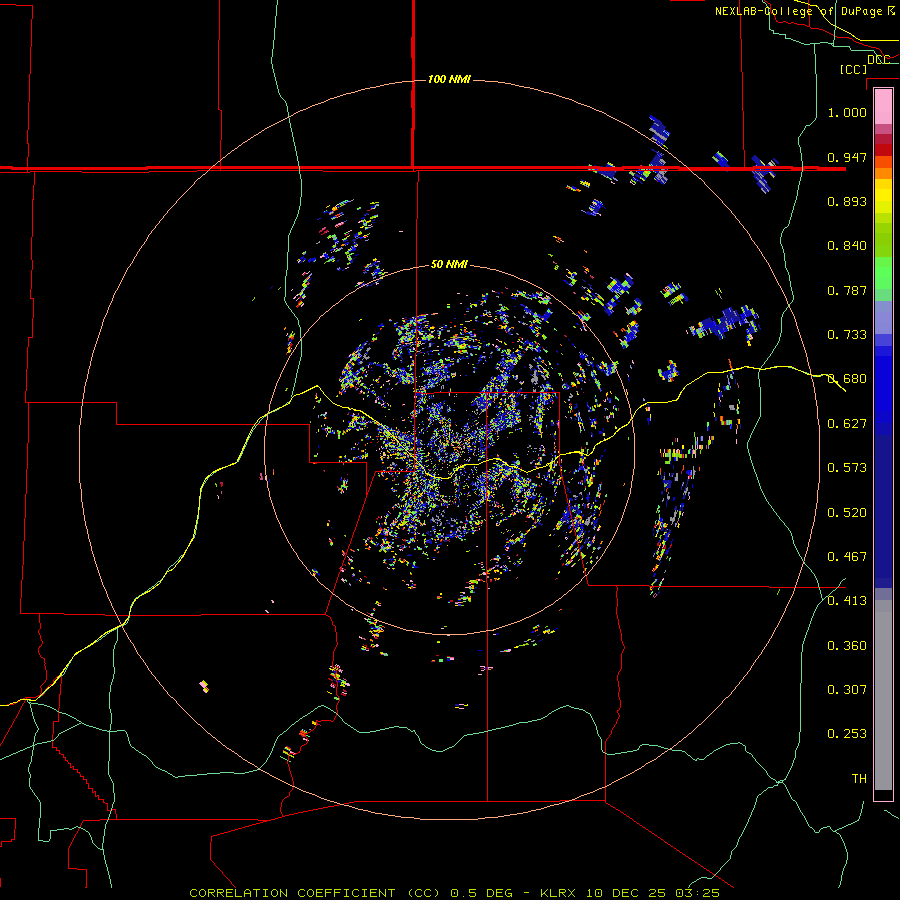Viewport: 900px width, 900px height.
Task: Click the "0.5 DEG" elevation text
Action: [481, 893]
